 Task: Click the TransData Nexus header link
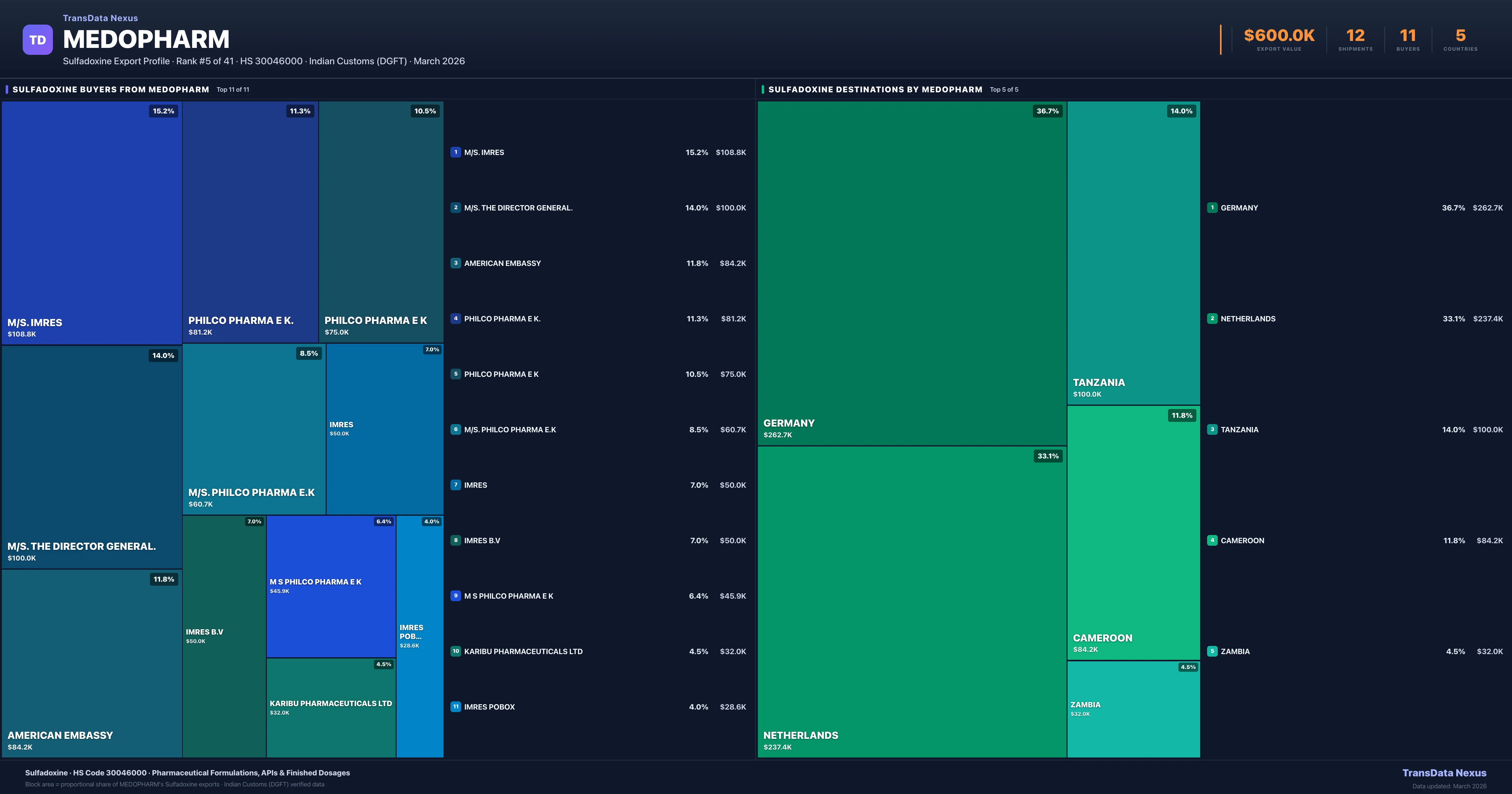click(100, 18)
